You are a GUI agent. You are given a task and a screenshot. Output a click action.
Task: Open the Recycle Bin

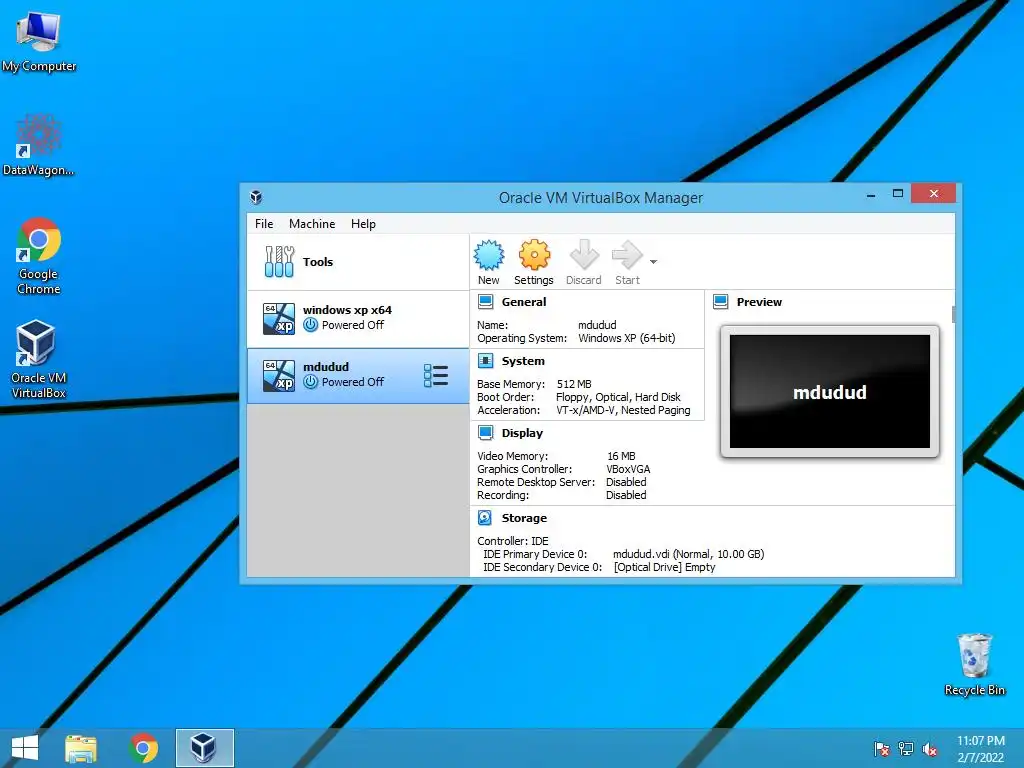coord(974,664)
